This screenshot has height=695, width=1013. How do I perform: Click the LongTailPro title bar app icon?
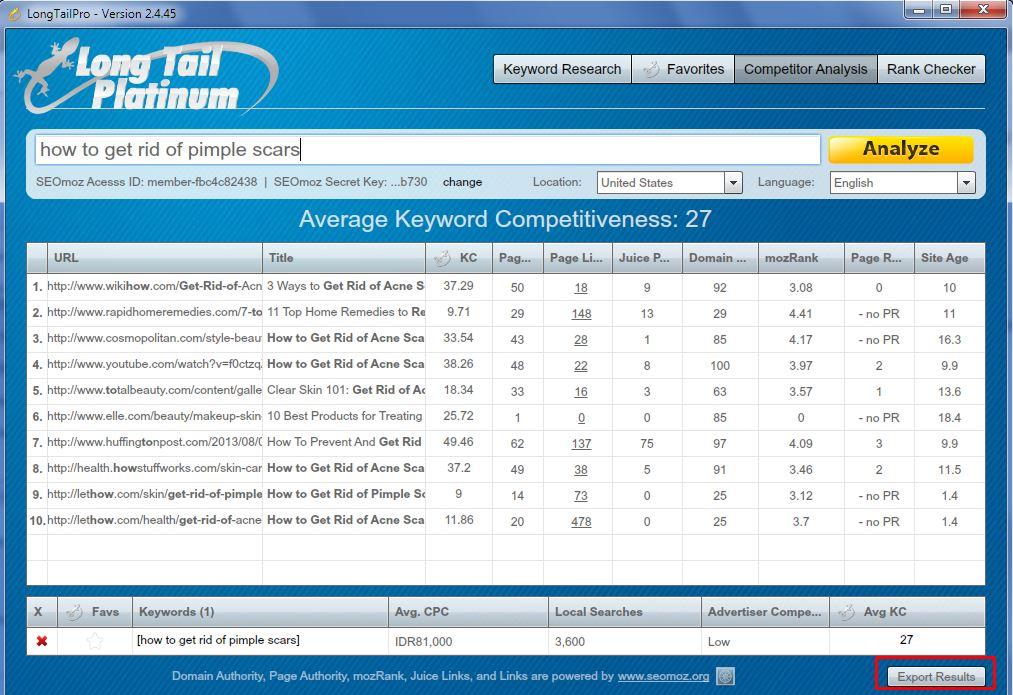point(13,13)
